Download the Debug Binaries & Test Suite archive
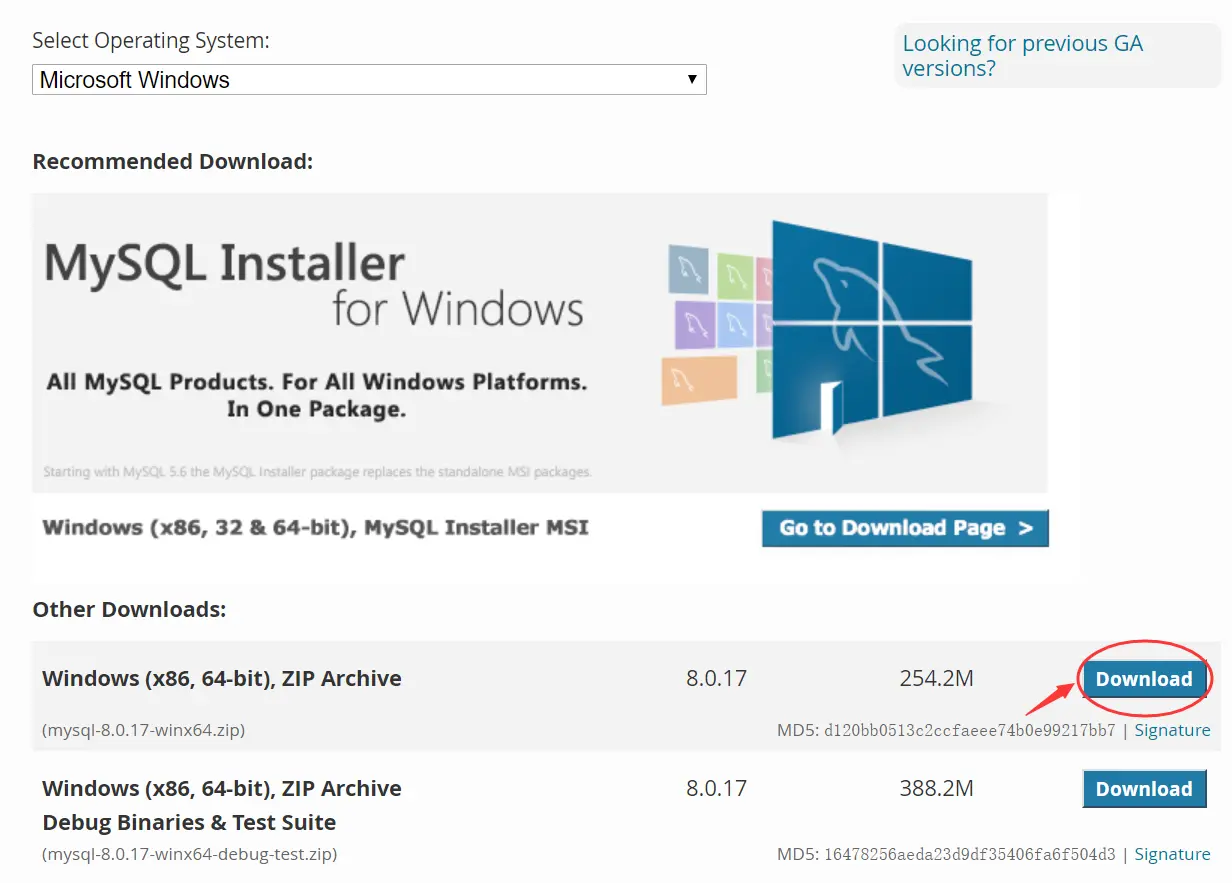 pyautogui.click(x=1144, y=789)
